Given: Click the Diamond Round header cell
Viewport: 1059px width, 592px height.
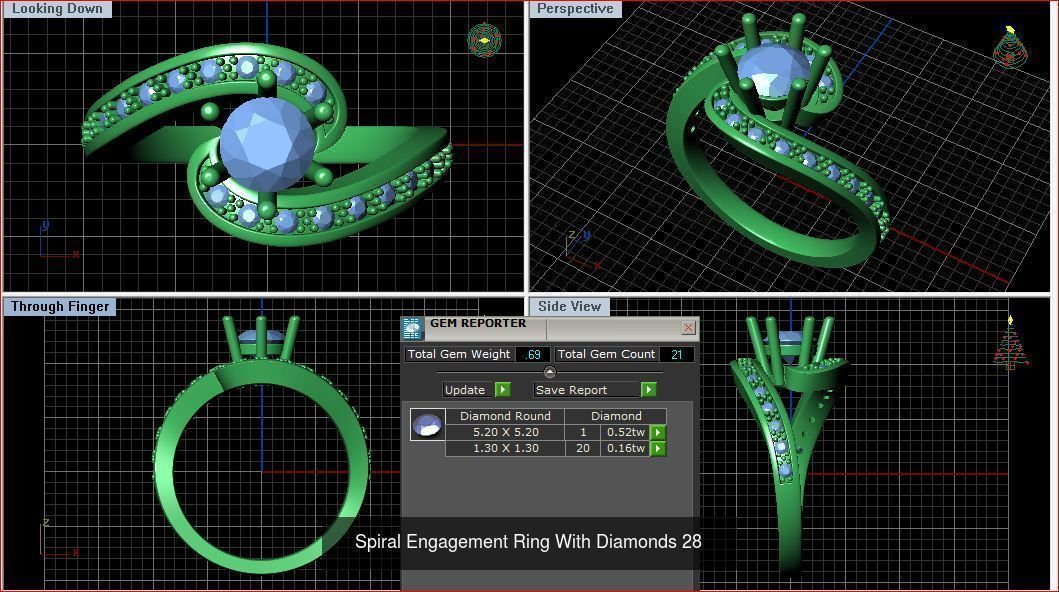Looking at the screenshot, I should (505, 416).
